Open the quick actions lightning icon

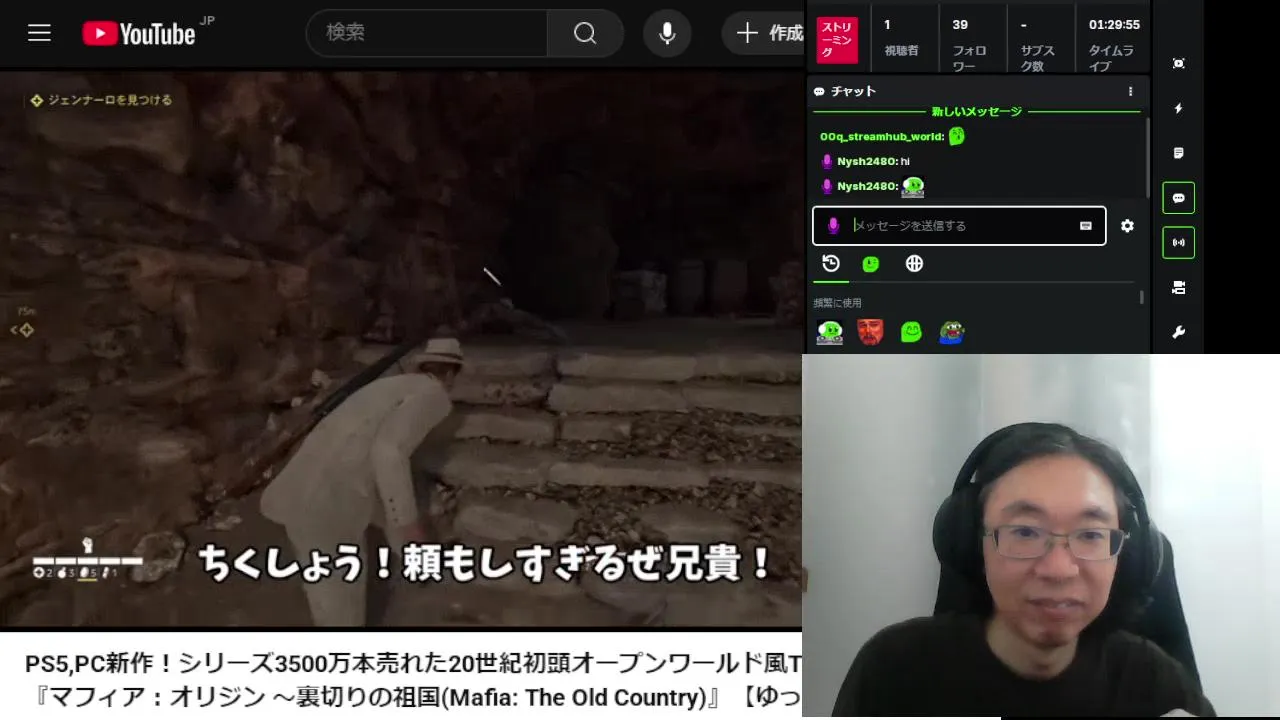tap(1179, 108)
